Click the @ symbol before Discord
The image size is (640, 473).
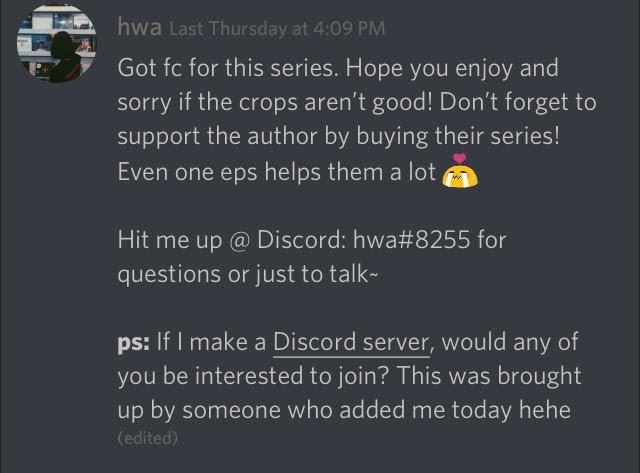(239, 240)
